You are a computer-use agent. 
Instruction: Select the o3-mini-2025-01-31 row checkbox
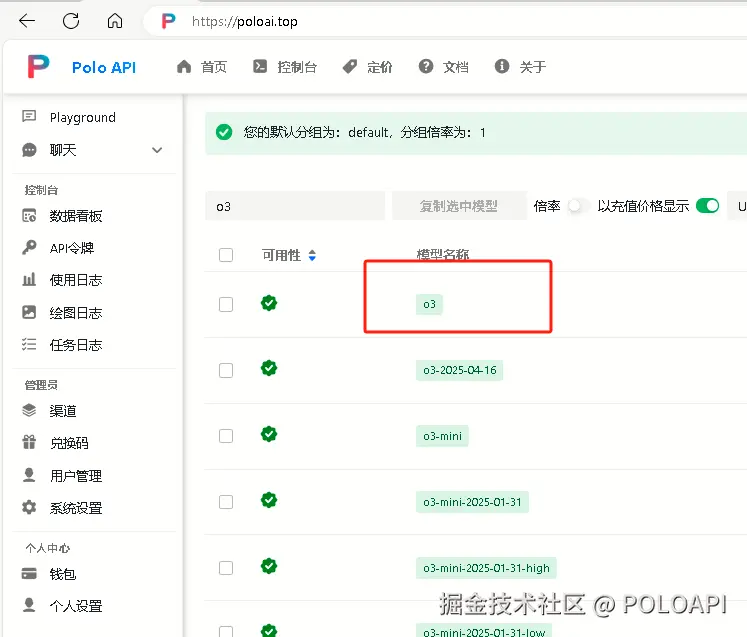[x=226, y=502]
